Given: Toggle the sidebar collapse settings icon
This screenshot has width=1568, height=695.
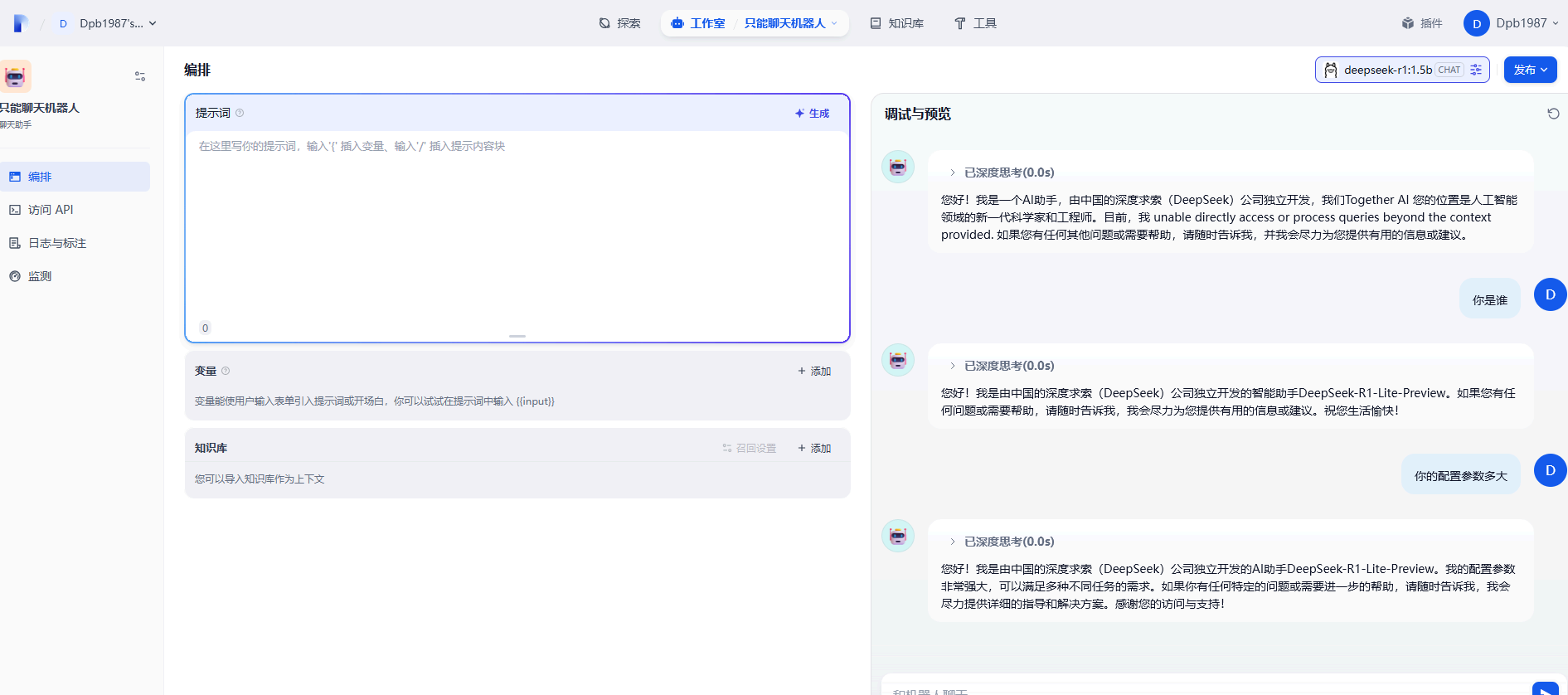Looking at the screenshot, I should tap(140, 76).
